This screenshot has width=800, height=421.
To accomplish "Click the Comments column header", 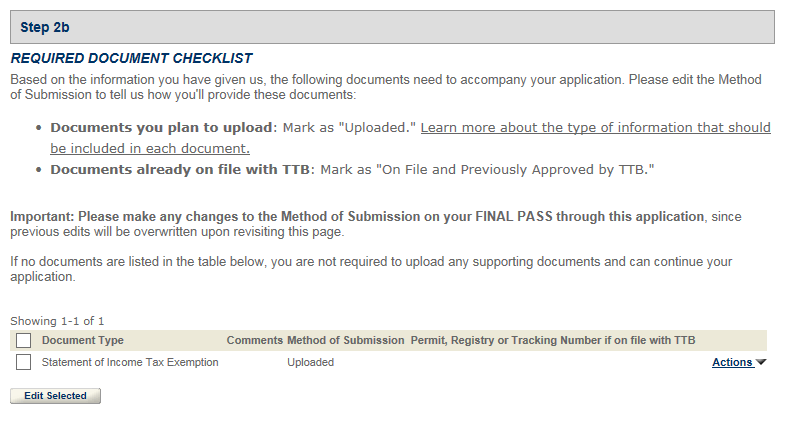I will click(254, 341).
